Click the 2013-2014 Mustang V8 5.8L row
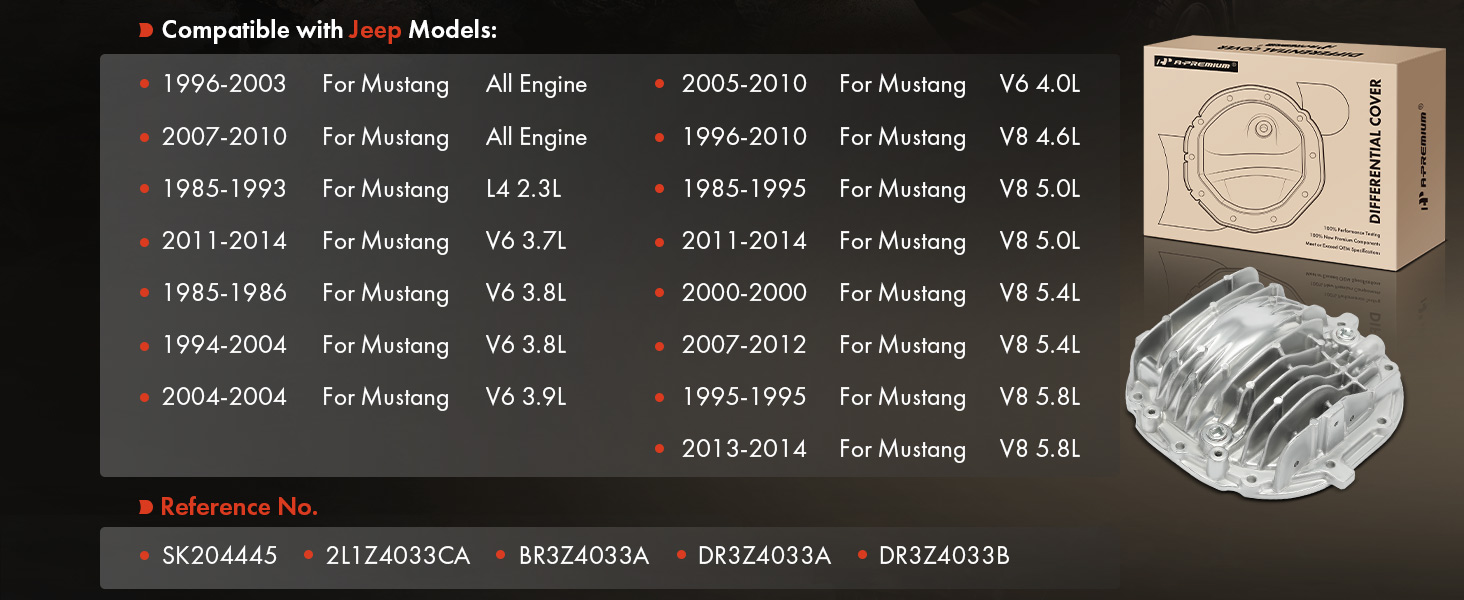1464x600 pixels. pos(880,449)
